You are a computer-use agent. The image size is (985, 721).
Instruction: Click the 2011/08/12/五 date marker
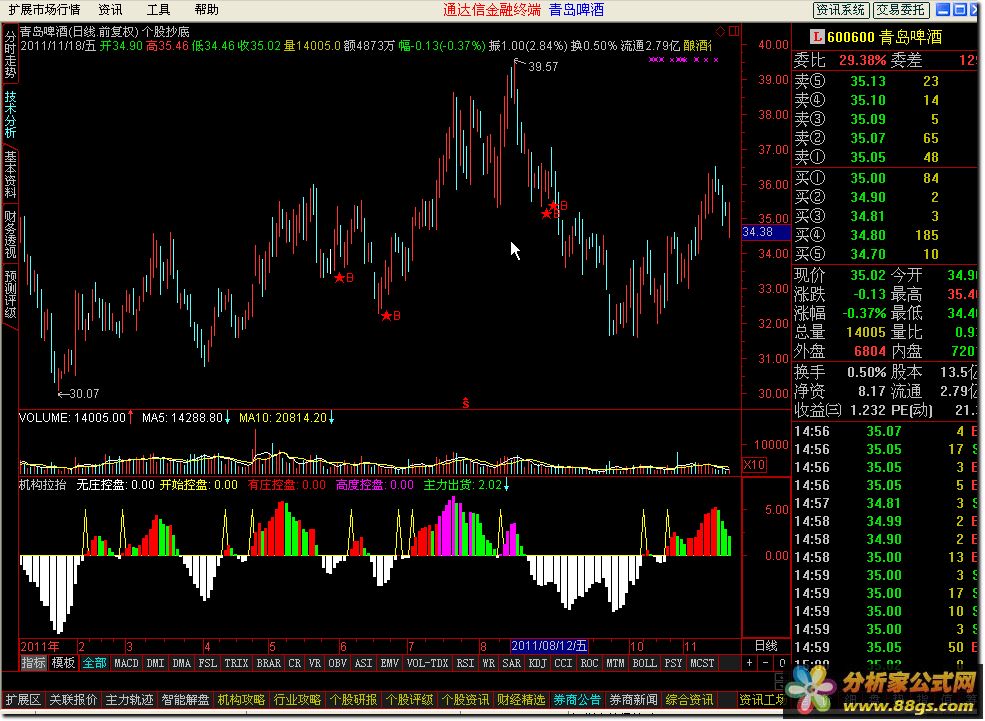point(550,646)
